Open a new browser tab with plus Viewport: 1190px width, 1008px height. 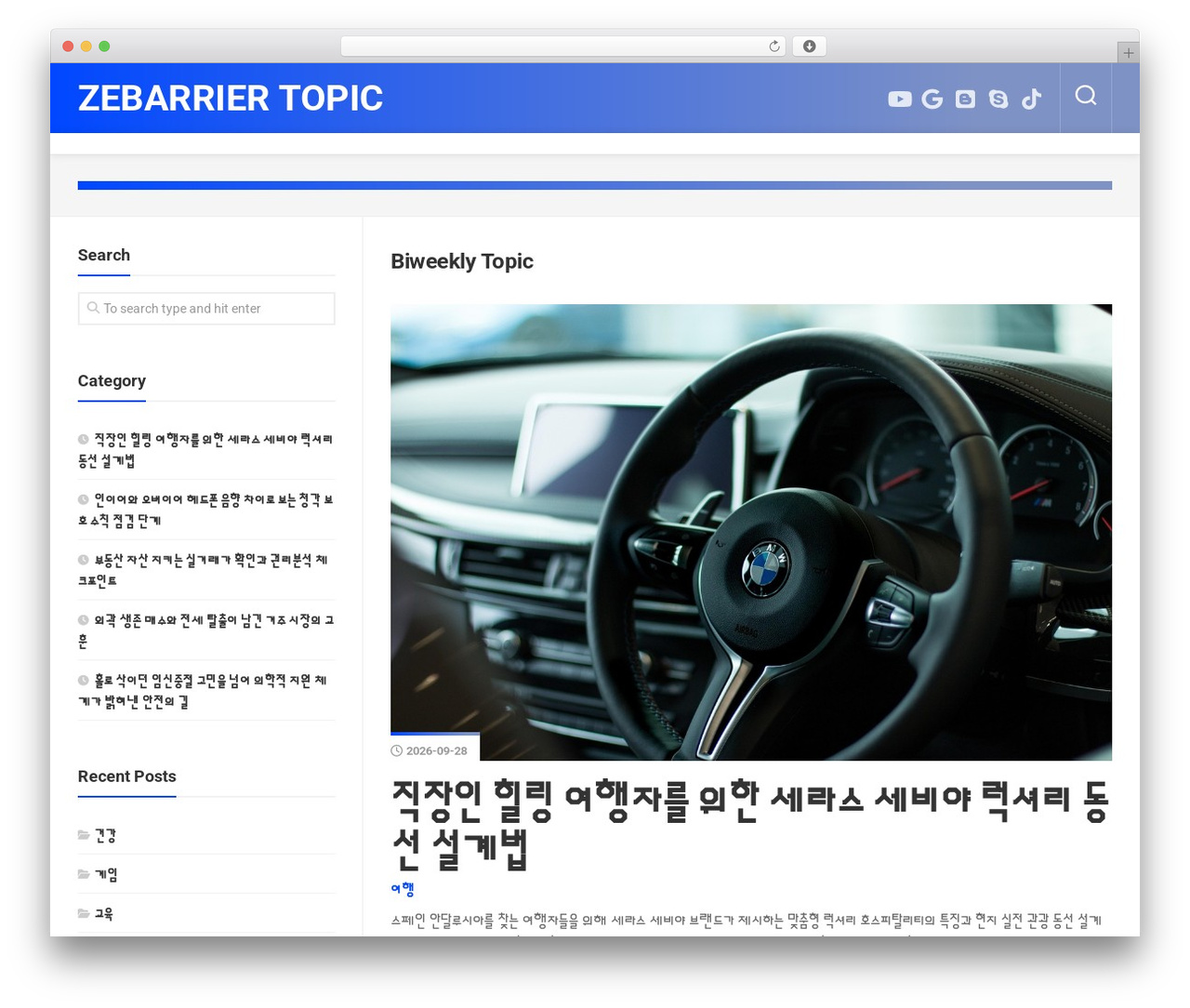click(1128, 53)
